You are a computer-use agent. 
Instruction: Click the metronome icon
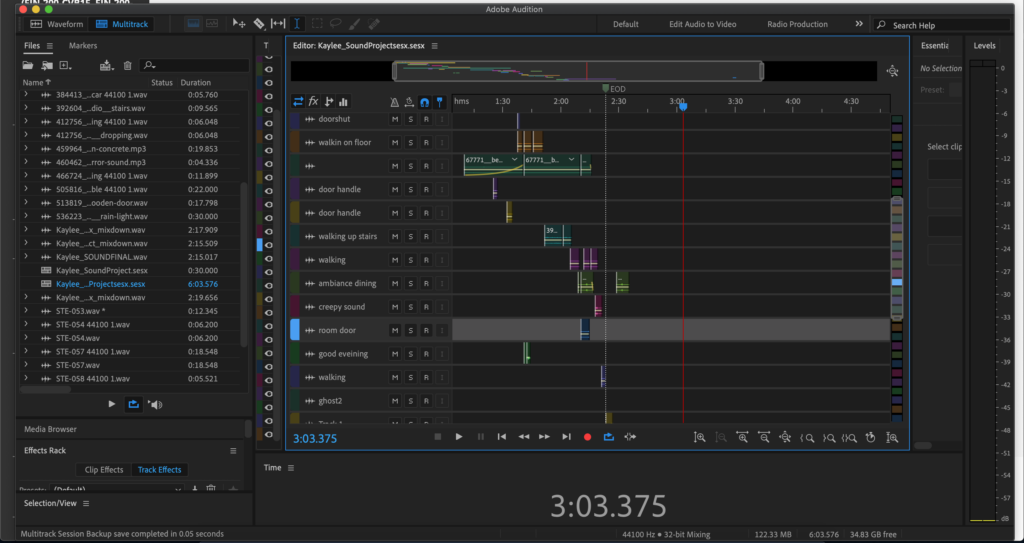(x=394, y=102)
